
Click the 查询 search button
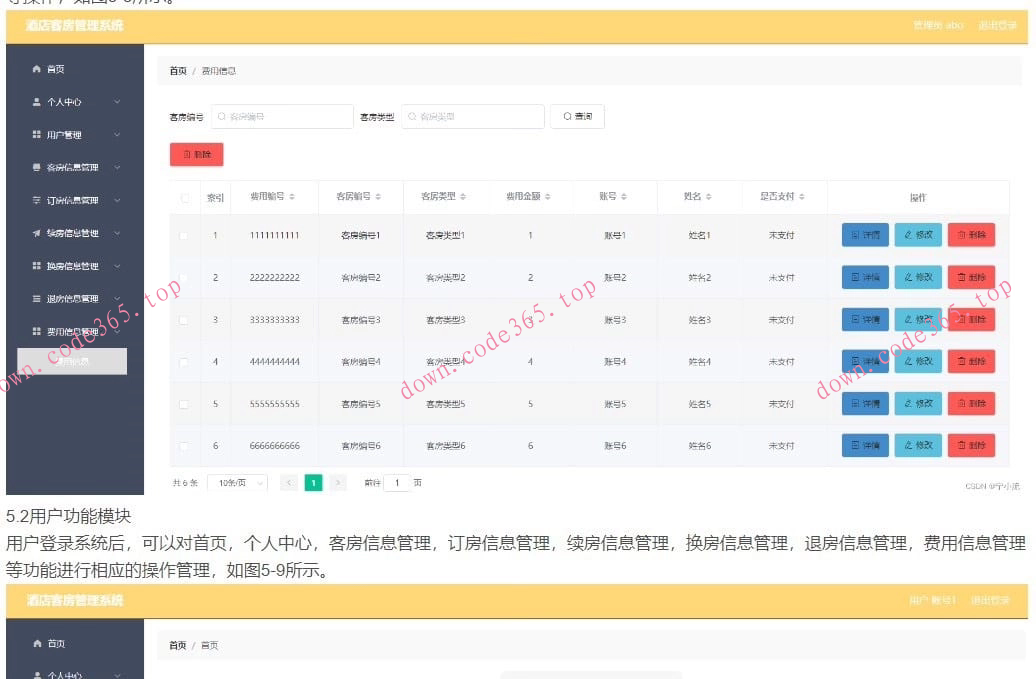point(577,116)
